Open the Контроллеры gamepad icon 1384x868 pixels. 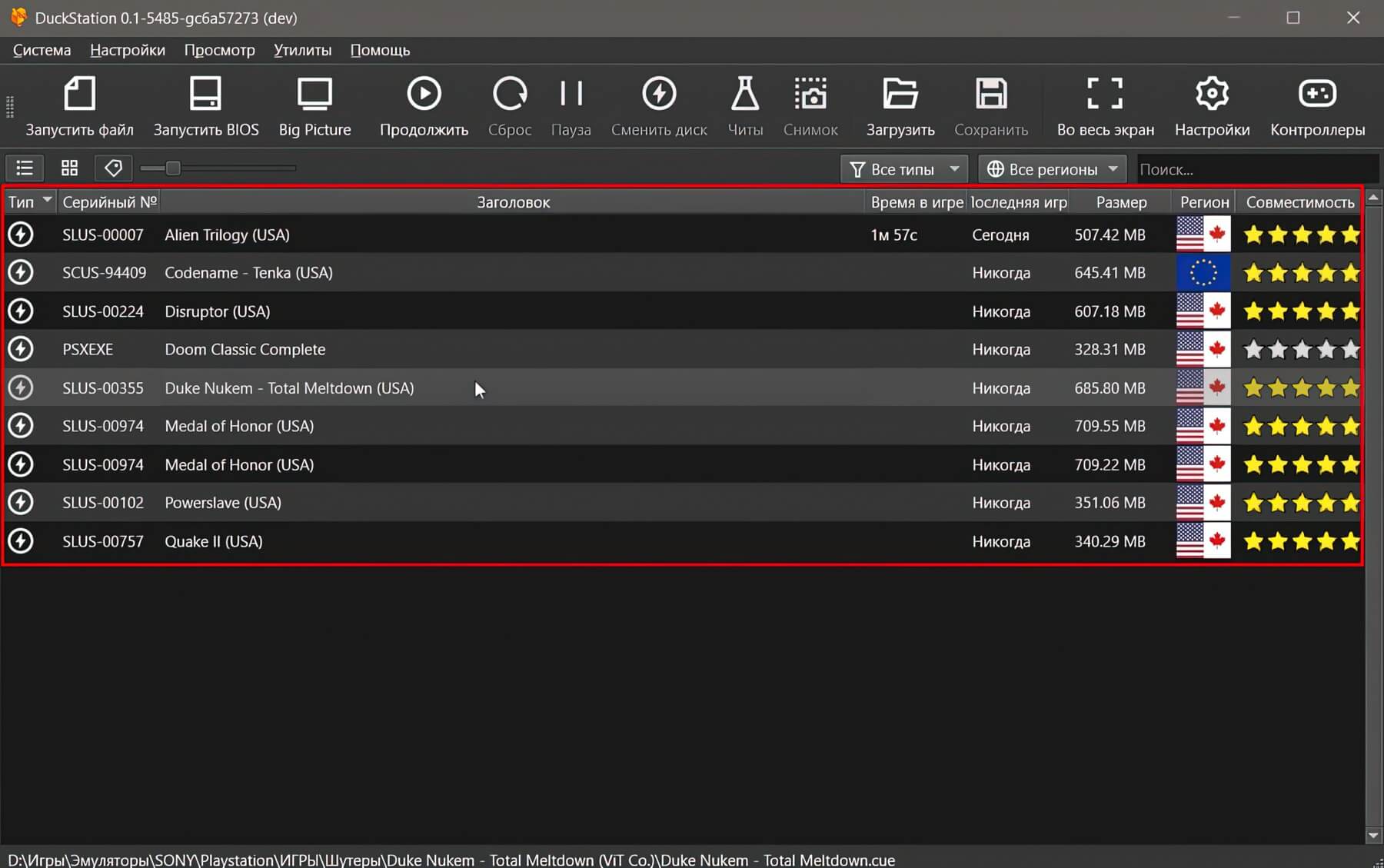pyautogui.click(x=1317, y=94)
